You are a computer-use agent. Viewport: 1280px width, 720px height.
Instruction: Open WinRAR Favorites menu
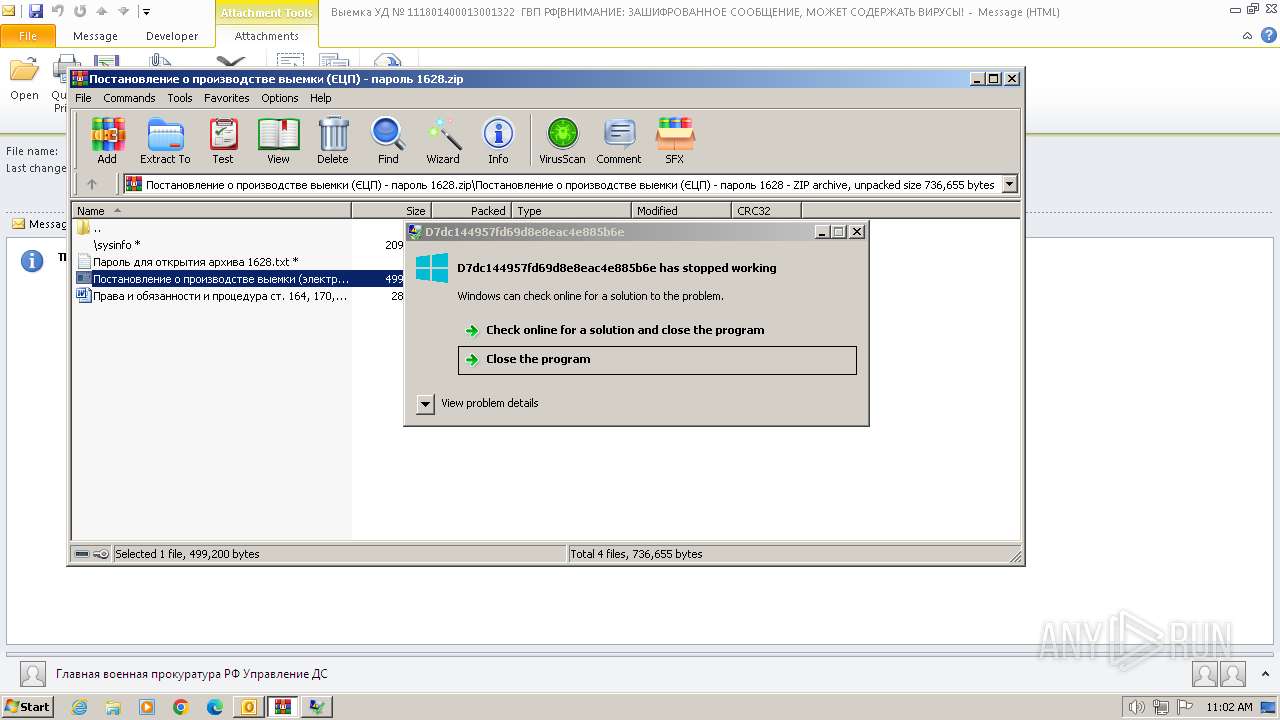click(x=227, y=98)
